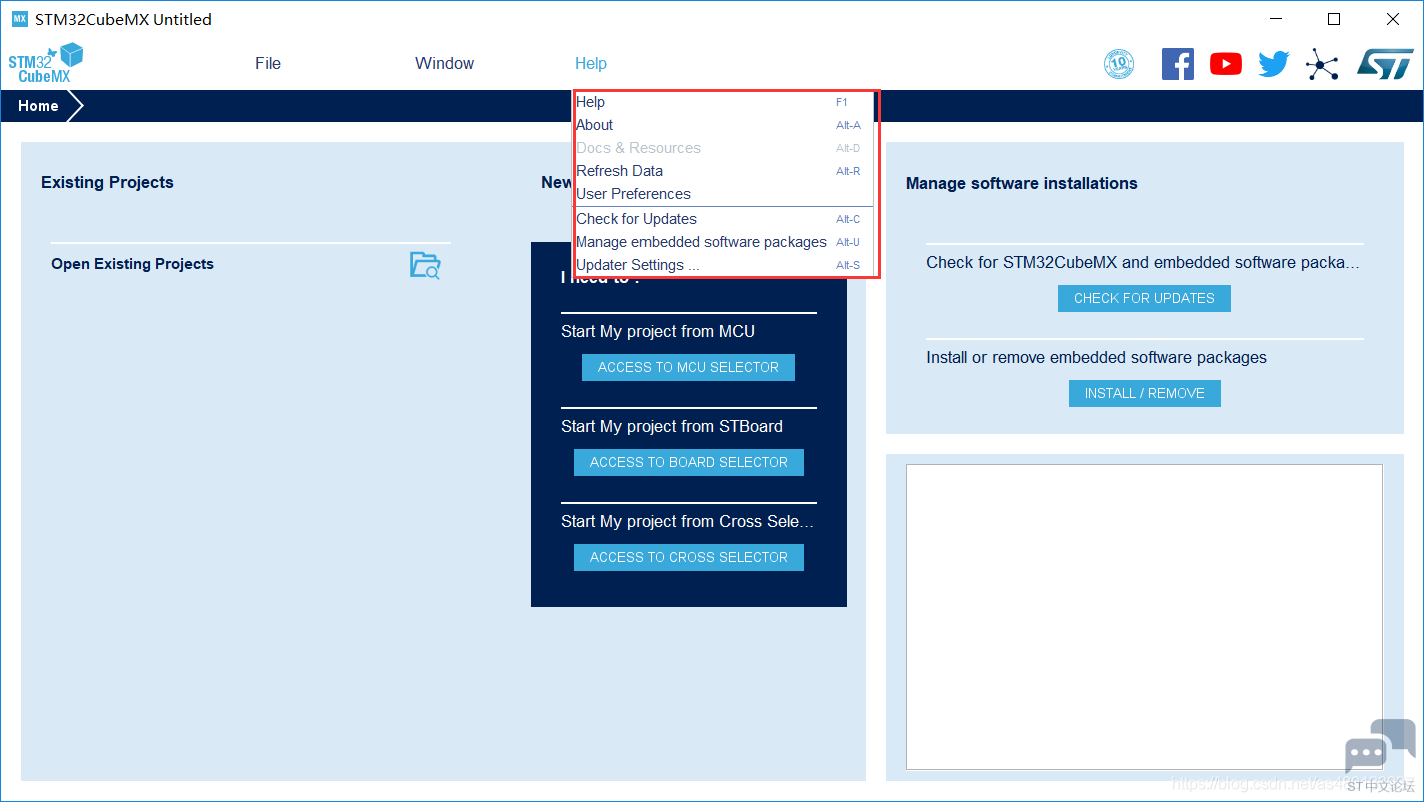Open the Facebook page icon
The height and width of the screenshot is (802, 1424).
tap(1178, 64)
